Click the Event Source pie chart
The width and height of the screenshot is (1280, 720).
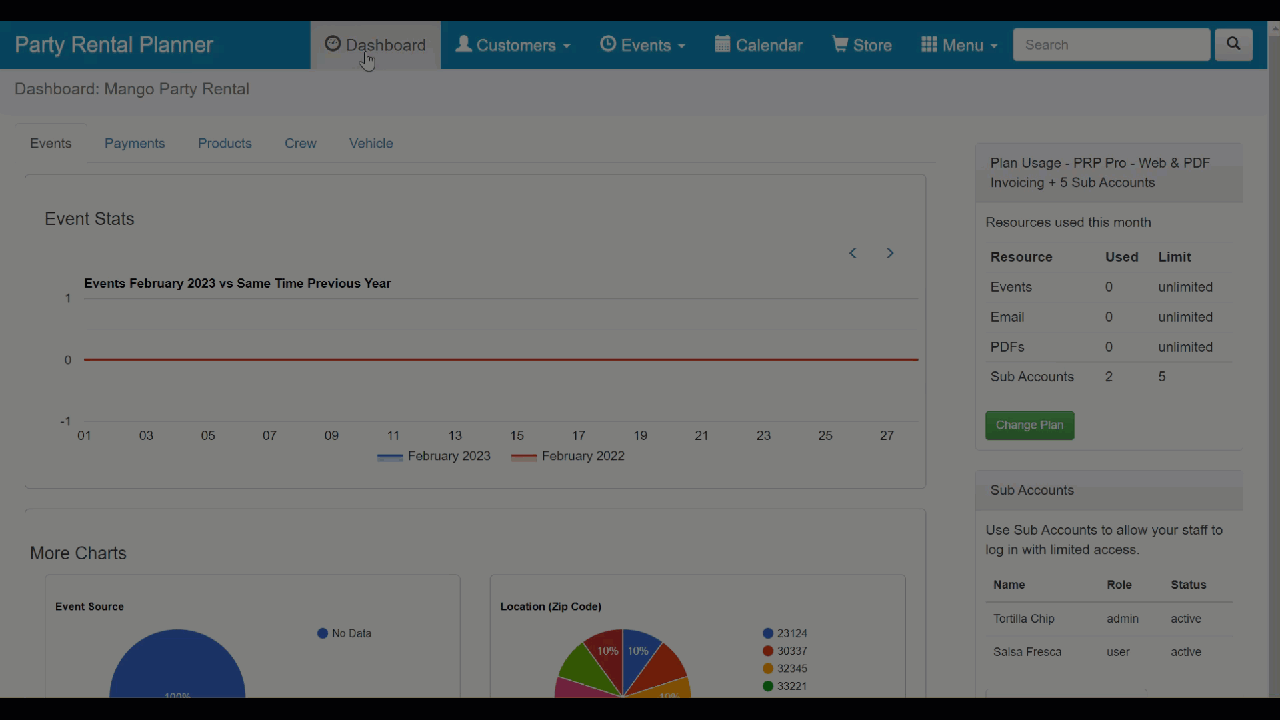click(177, 665)
